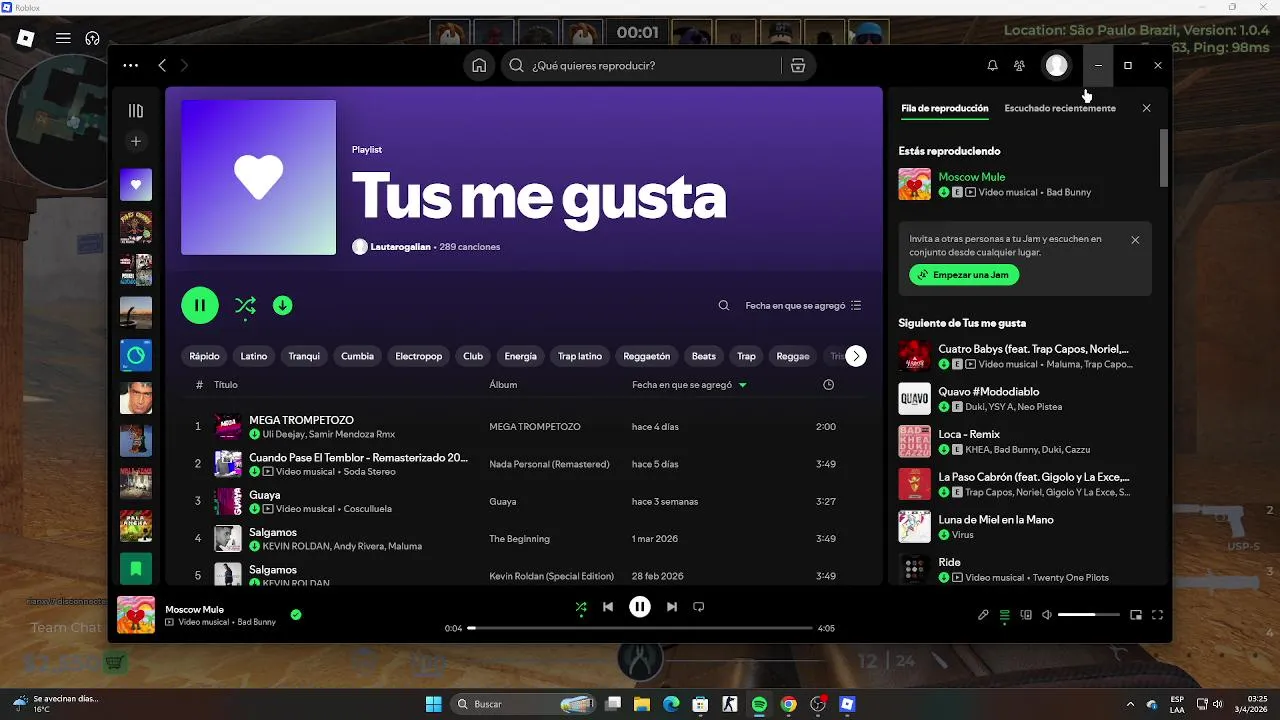Image resolution: width=1280 pixels, height=720 pixels.
Task: Close the queue panel
Action: point(1146,108)
